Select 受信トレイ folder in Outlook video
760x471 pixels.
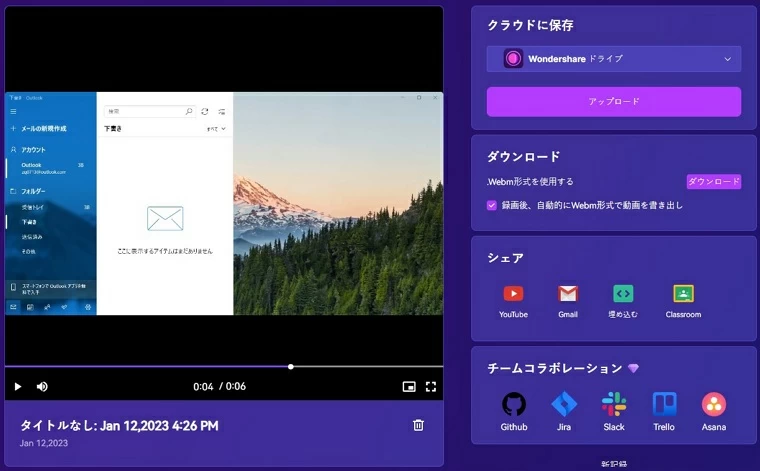32,207
